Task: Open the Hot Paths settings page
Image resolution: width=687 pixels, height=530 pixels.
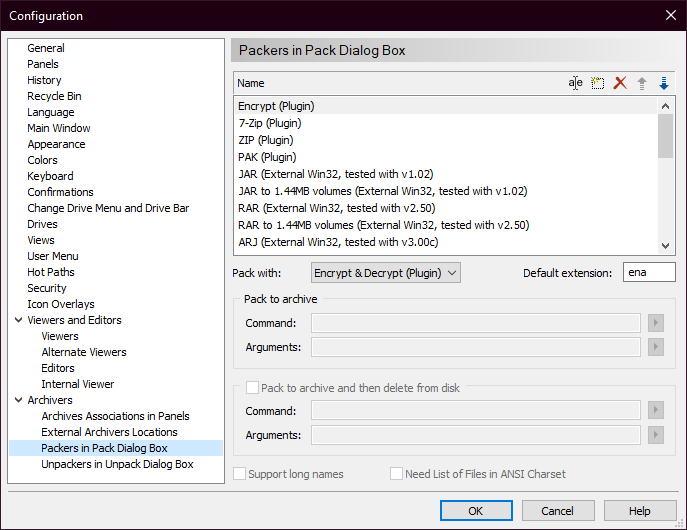Action: tap(51, 272)
